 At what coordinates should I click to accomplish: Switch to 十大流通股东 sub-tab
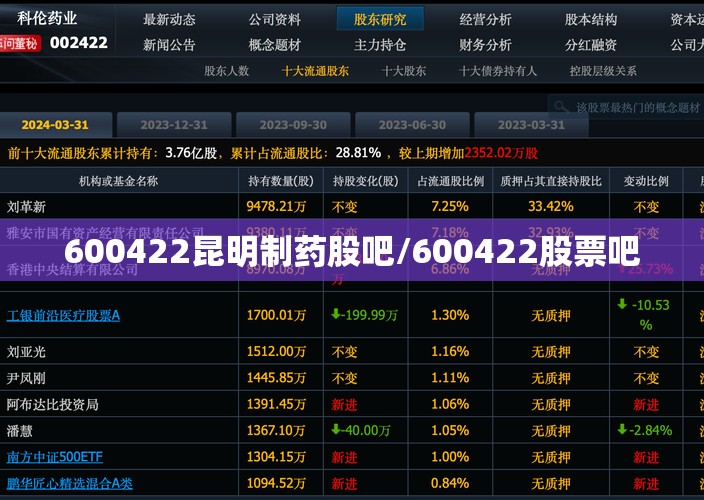pos(315,71)
